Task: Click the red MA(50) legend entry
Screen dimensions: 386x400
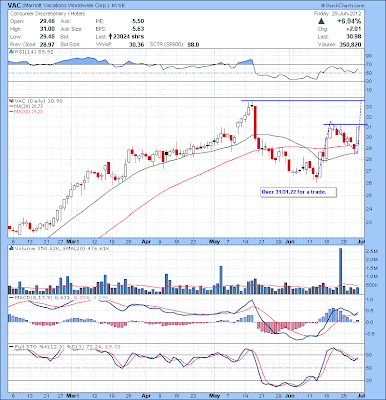Action: [x=26, y=111]
